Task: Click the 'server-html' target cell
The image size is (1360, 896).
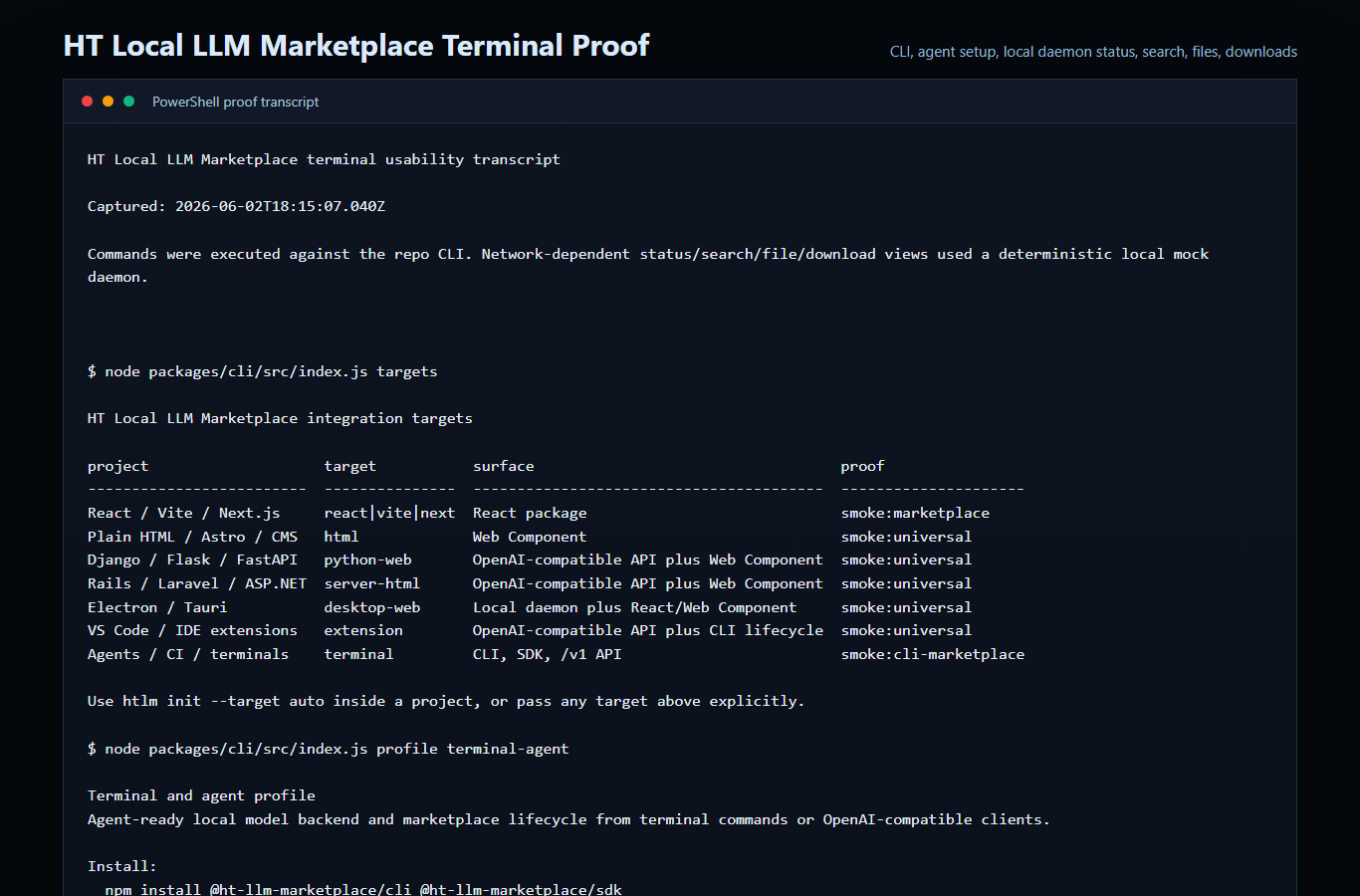Action: 372,583
